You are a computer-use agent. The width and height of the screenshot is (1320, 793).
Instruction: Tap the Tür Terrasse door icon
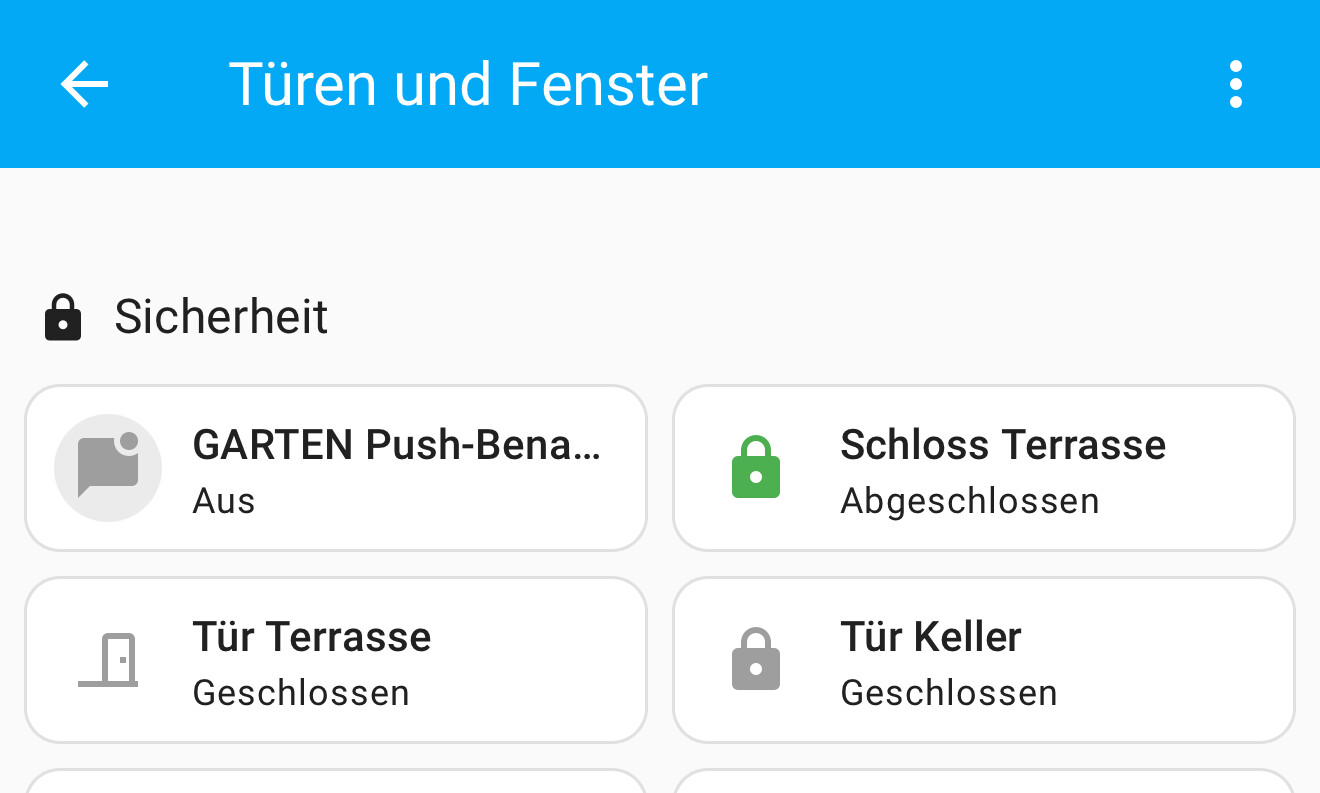[x=108, y=660]
